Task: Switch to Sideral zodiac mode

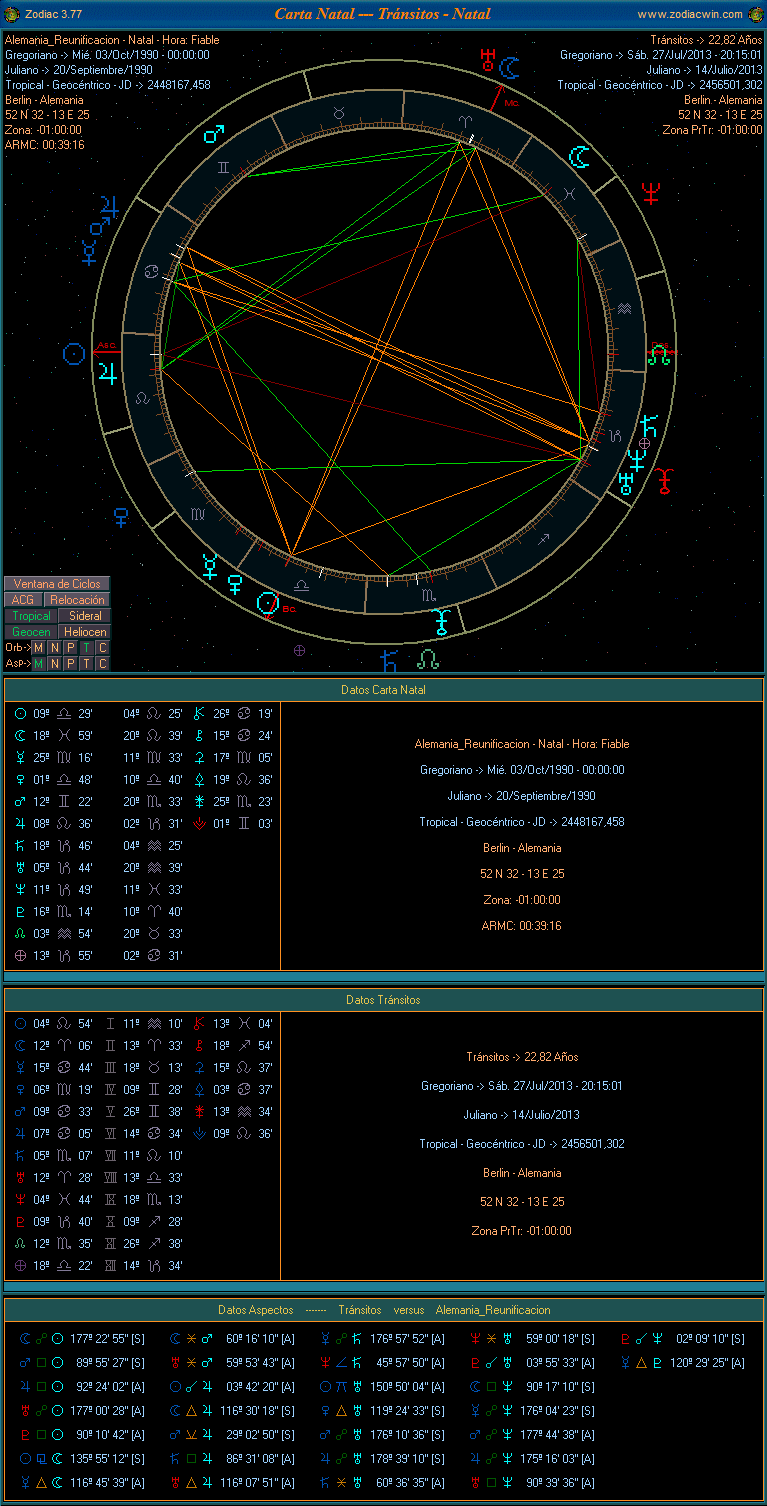Action: click(x=84, y=616)
